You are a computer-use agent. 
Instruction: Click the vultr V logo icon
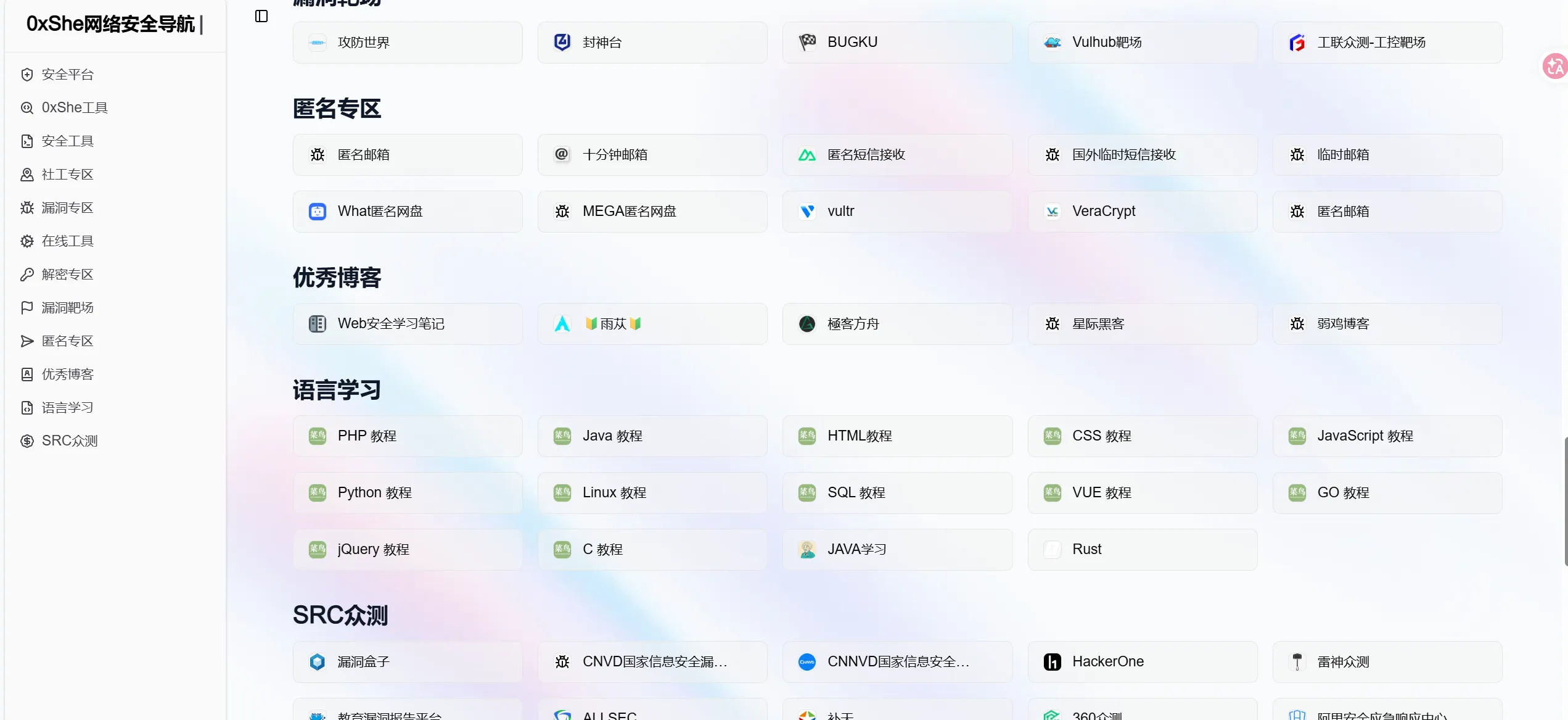tap(807, 212)
